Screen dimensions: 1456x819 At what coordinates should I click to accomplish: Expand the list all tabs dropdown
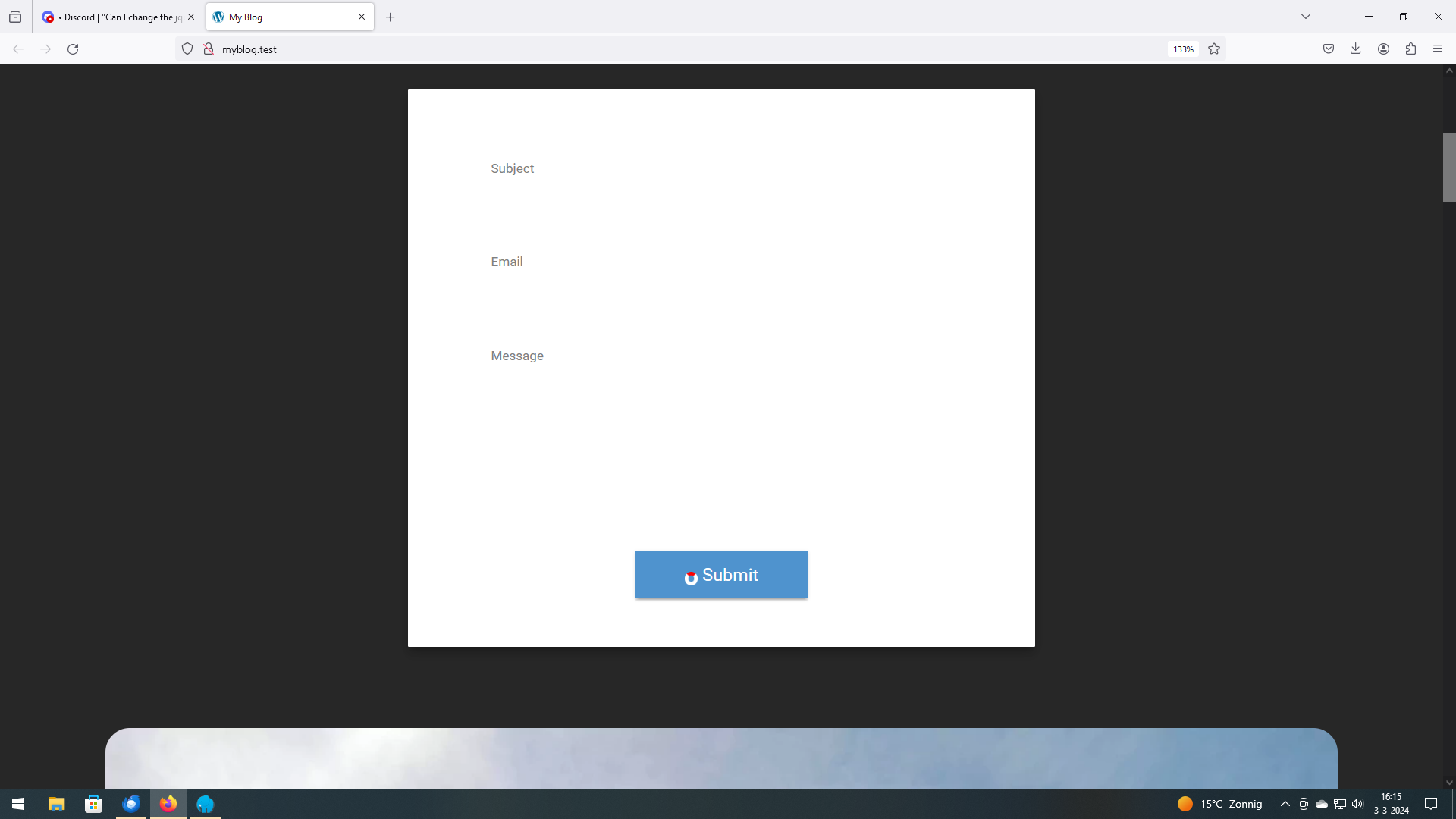point(1306,17)
